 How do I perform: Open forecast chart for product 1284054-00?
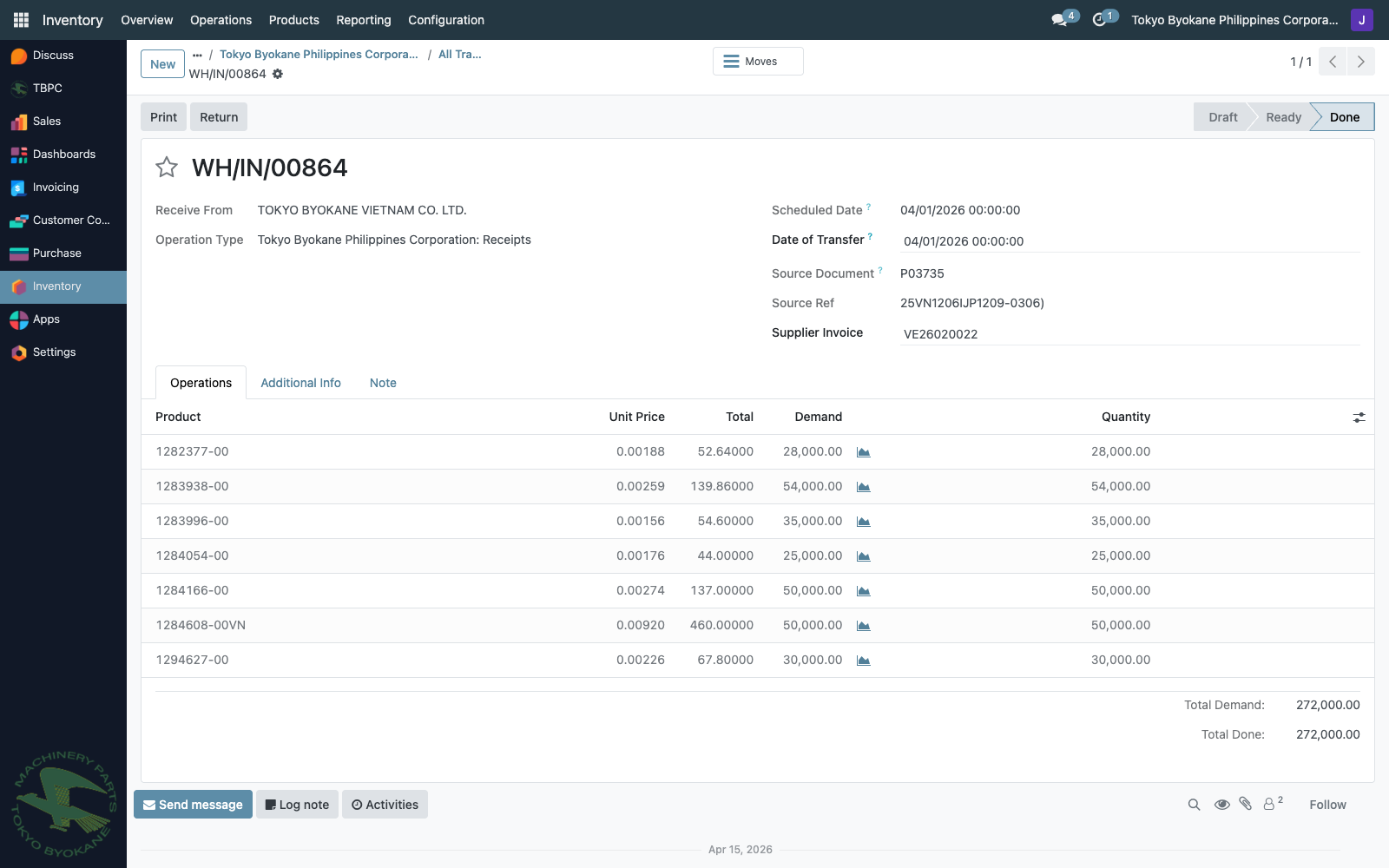tap(864, 556)
